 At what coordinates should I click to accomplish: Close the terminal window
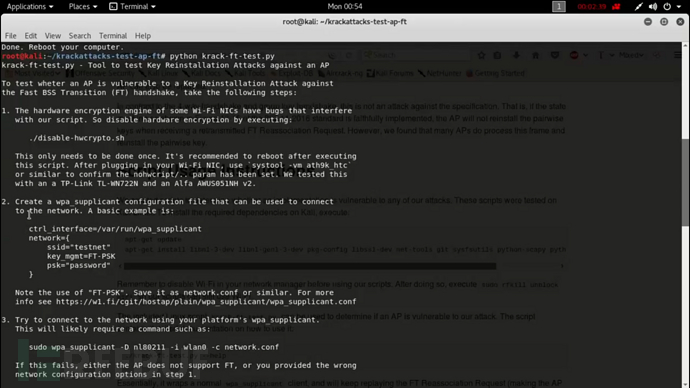(680, 22)
